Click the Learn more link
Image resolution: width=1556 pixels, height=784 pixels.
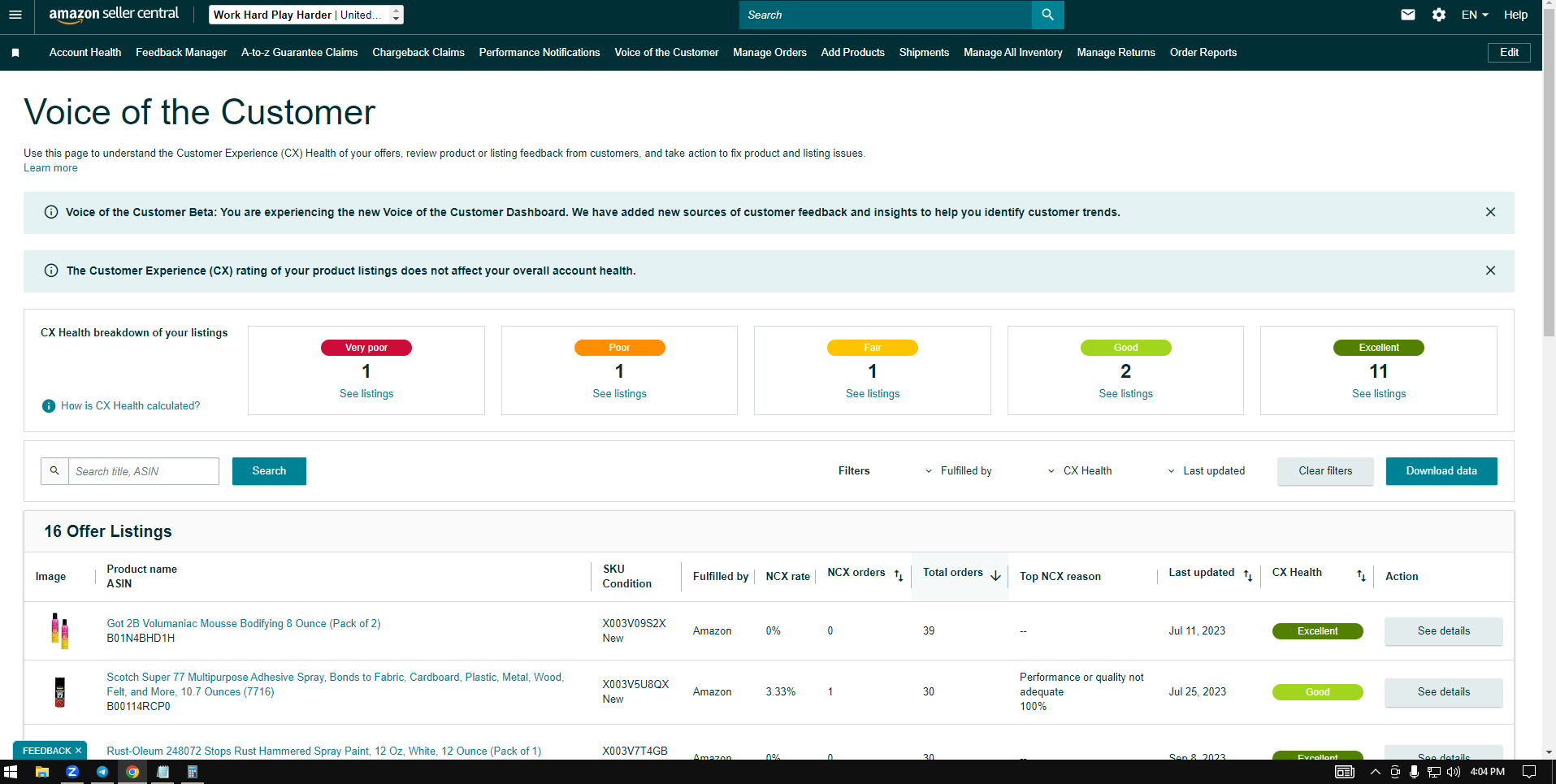pos(50,168)
